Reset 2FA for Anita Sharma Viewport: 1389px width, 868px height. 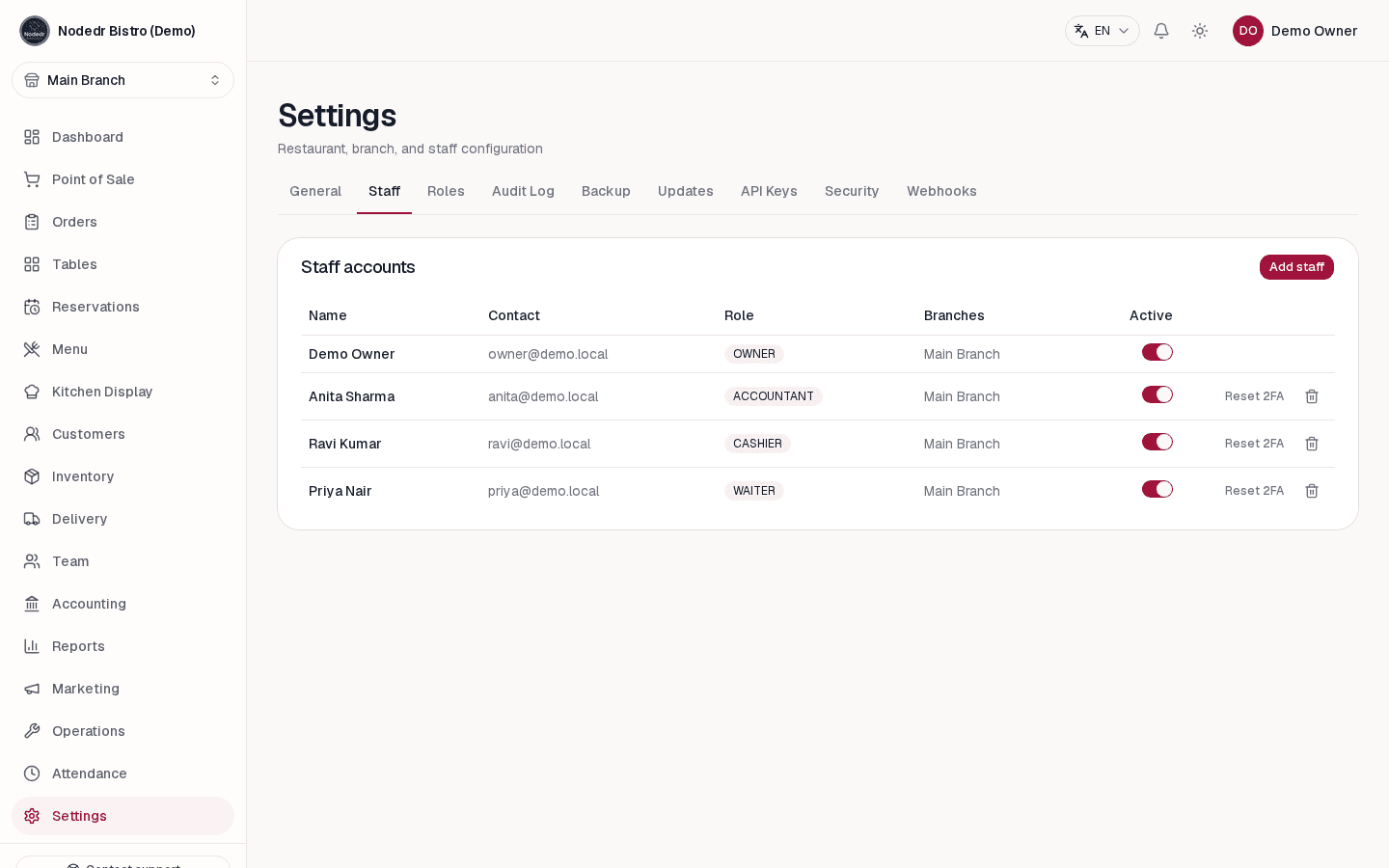(1254, 396)
